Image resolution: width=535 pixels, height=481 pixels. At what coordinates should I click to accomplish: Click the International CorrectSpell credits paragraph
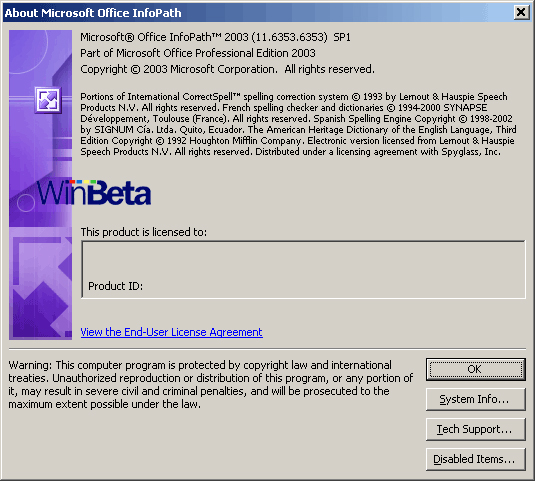coord(298,124)
